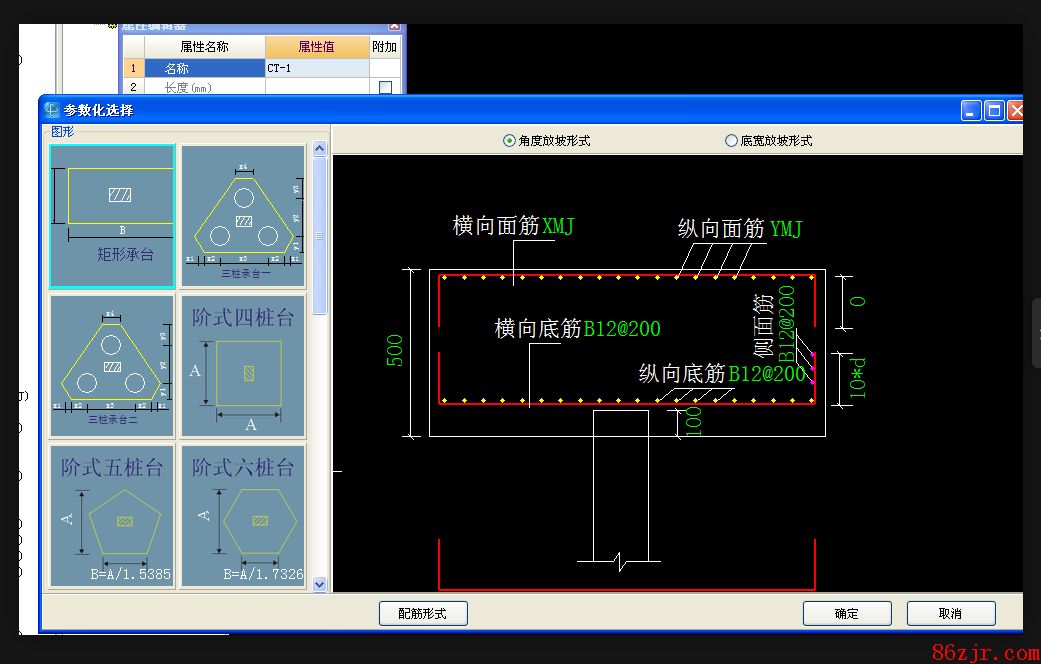Switch to 底宽放坡形式 radio option
Screen dimensions: 1041x664
(731, 141)
